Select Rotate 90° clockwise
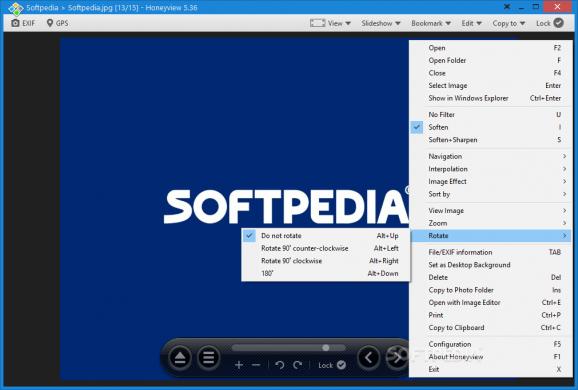The width and height of the screenshot is (578, 390). [x=325, y=261]
